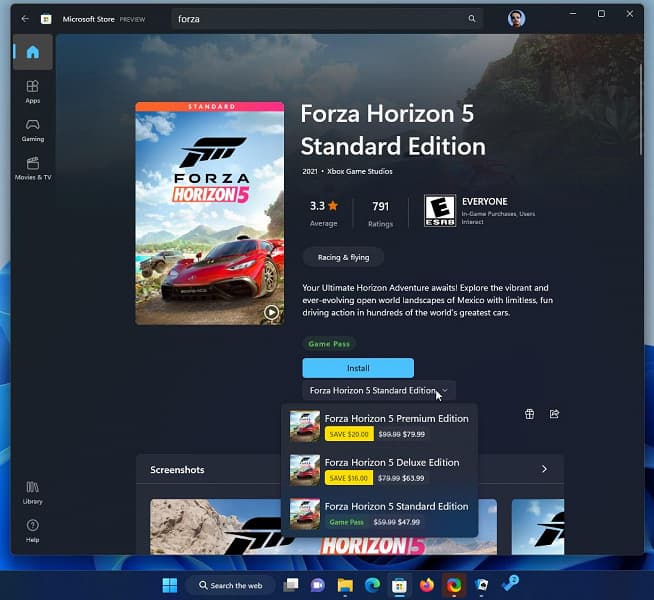Click the SAVE $16.00 badge

tap(349, 478)
